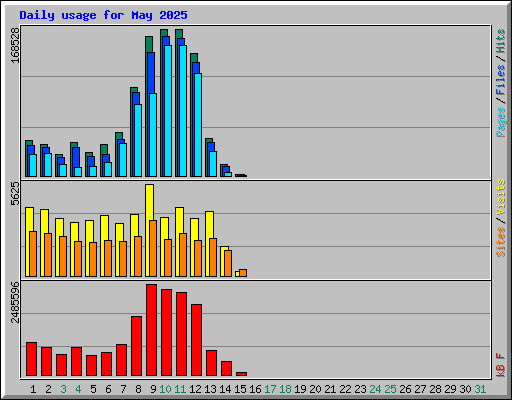Click the day 1 orange sites bar
The width and height of the screenshot is (512, 400).
(x=33, y=254)
